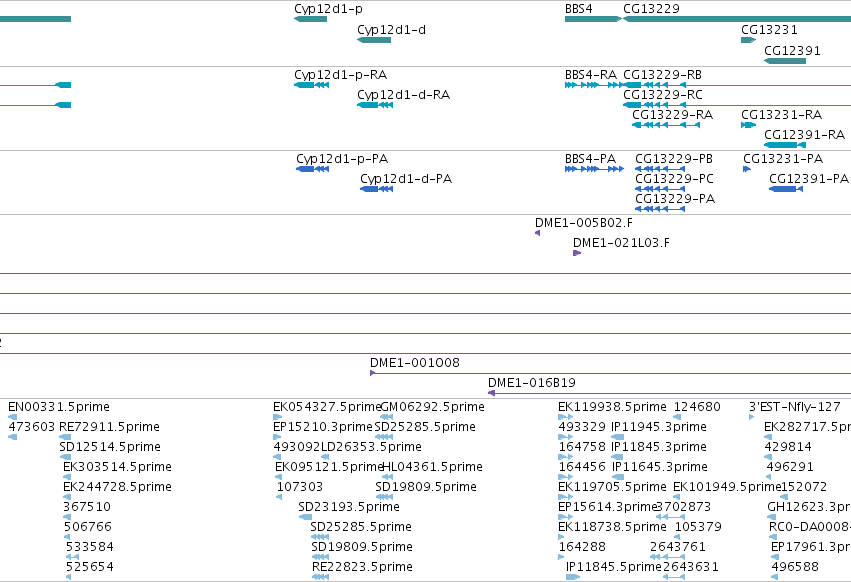Viewport: 851px width, 582px height.
Task: Select EST HL04361.5prime
Action: tap(388, 477)
